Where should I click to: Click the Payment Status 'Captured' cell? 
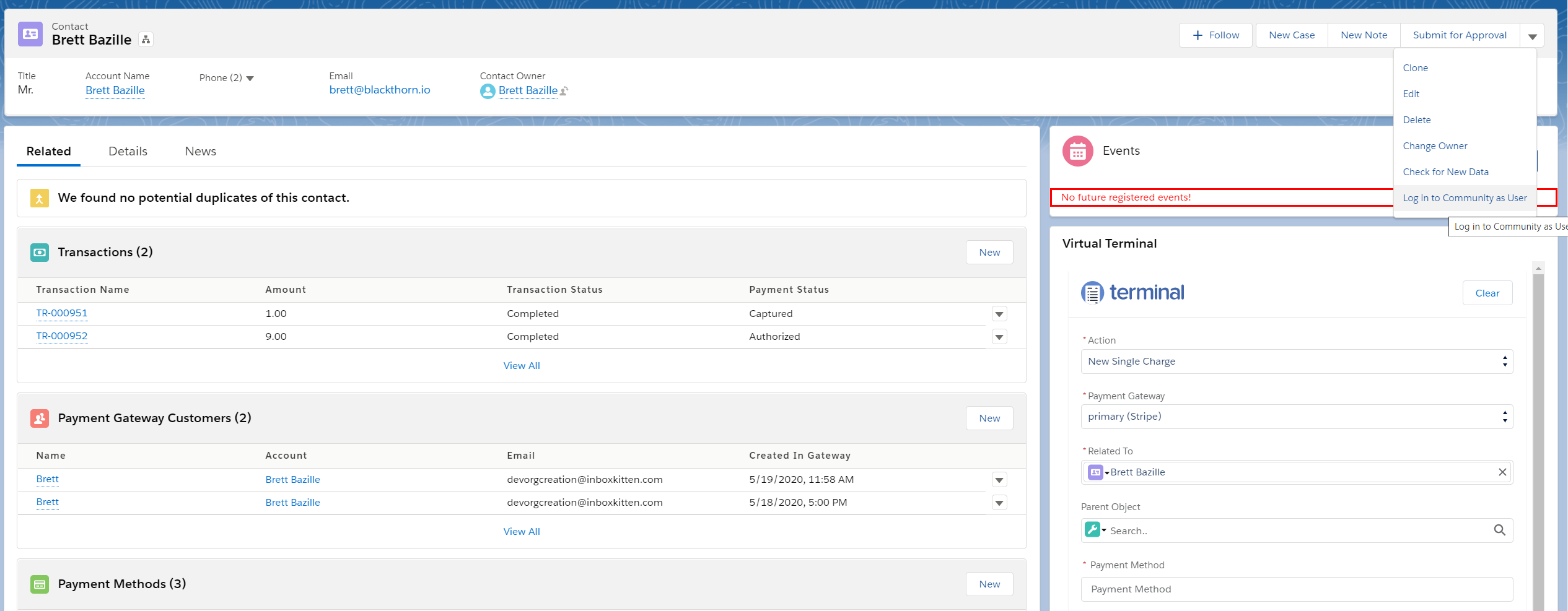coord(771,314)
